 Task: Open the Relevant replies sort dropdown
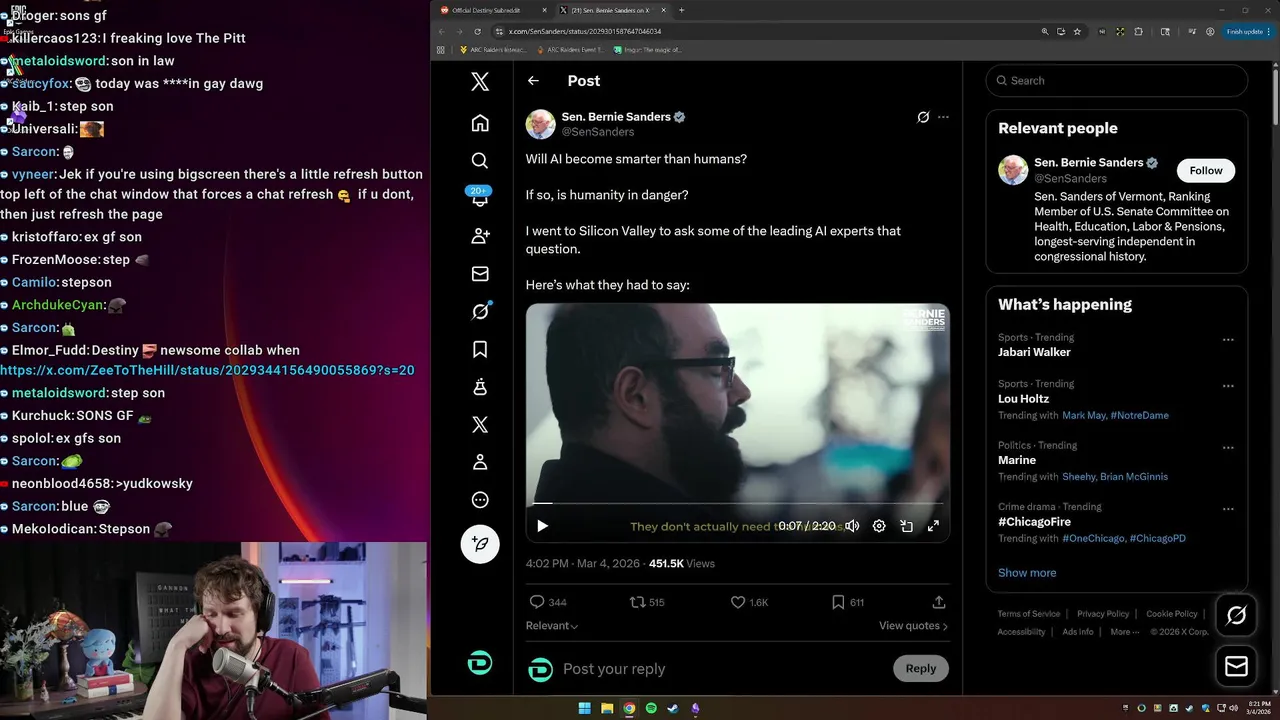[x=552, y=626]
